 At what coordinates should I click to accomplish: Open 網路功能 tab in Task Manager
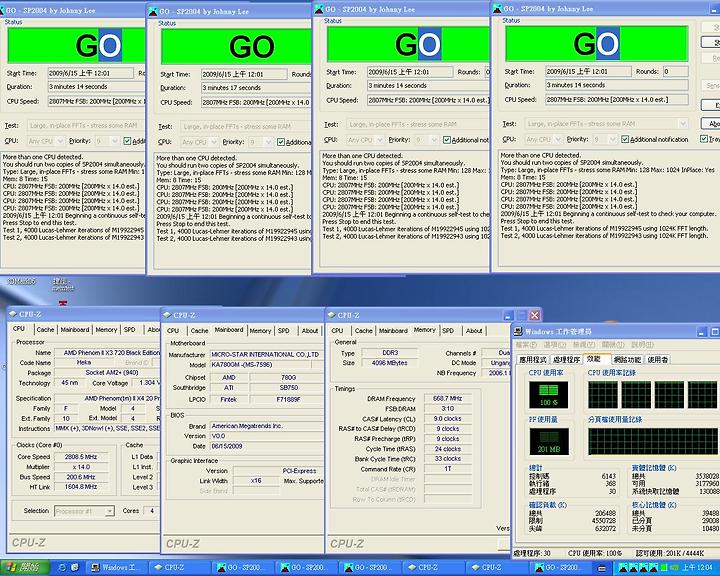(627, 359)
